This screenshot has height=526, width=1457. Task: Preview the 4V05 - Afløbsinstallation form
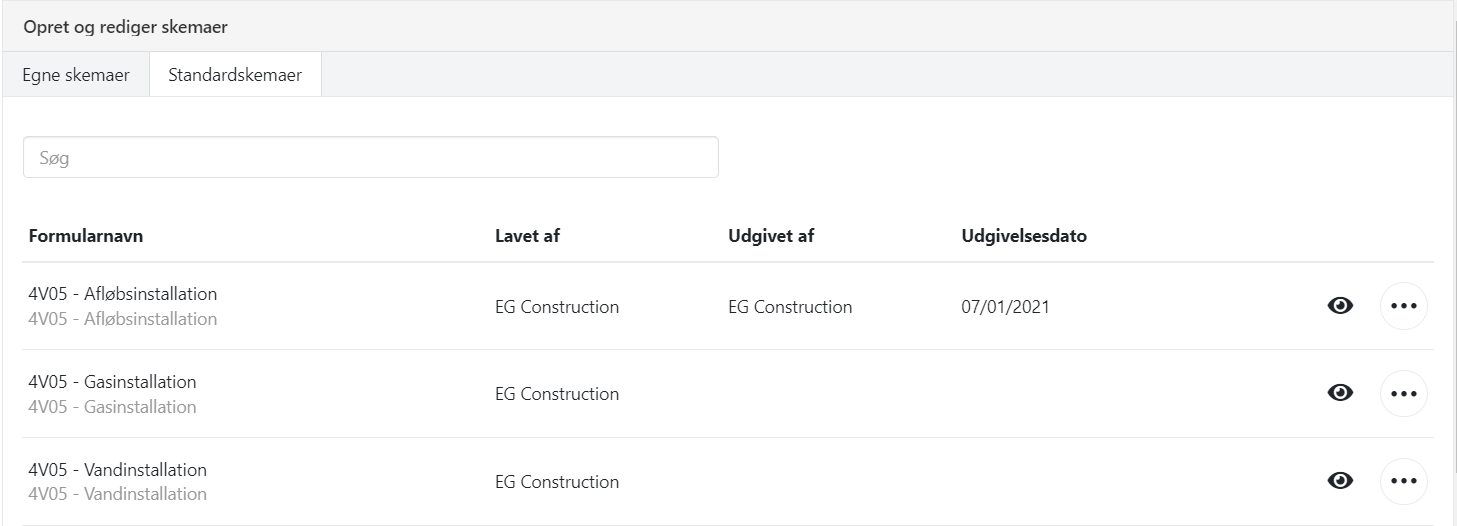(x=1340, y=306)
